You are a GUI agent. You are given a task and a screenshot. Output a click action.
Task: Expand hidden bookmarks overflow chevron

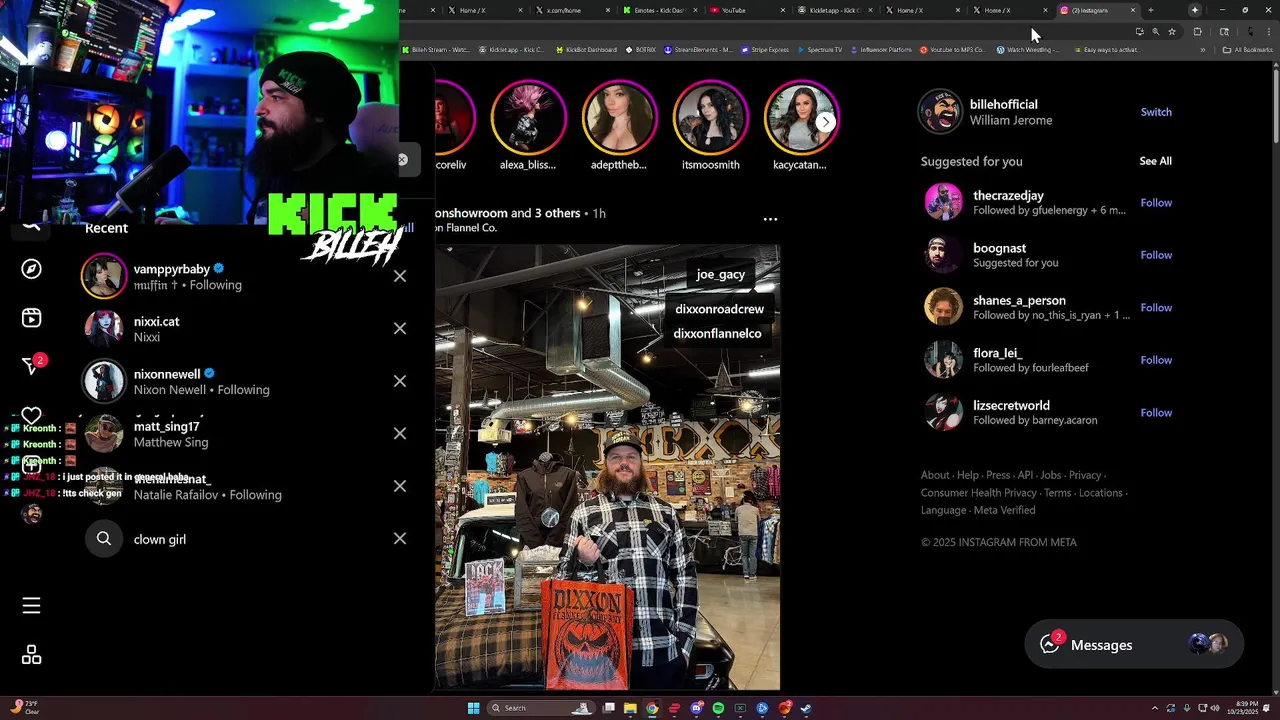[x=1203, y=49]
